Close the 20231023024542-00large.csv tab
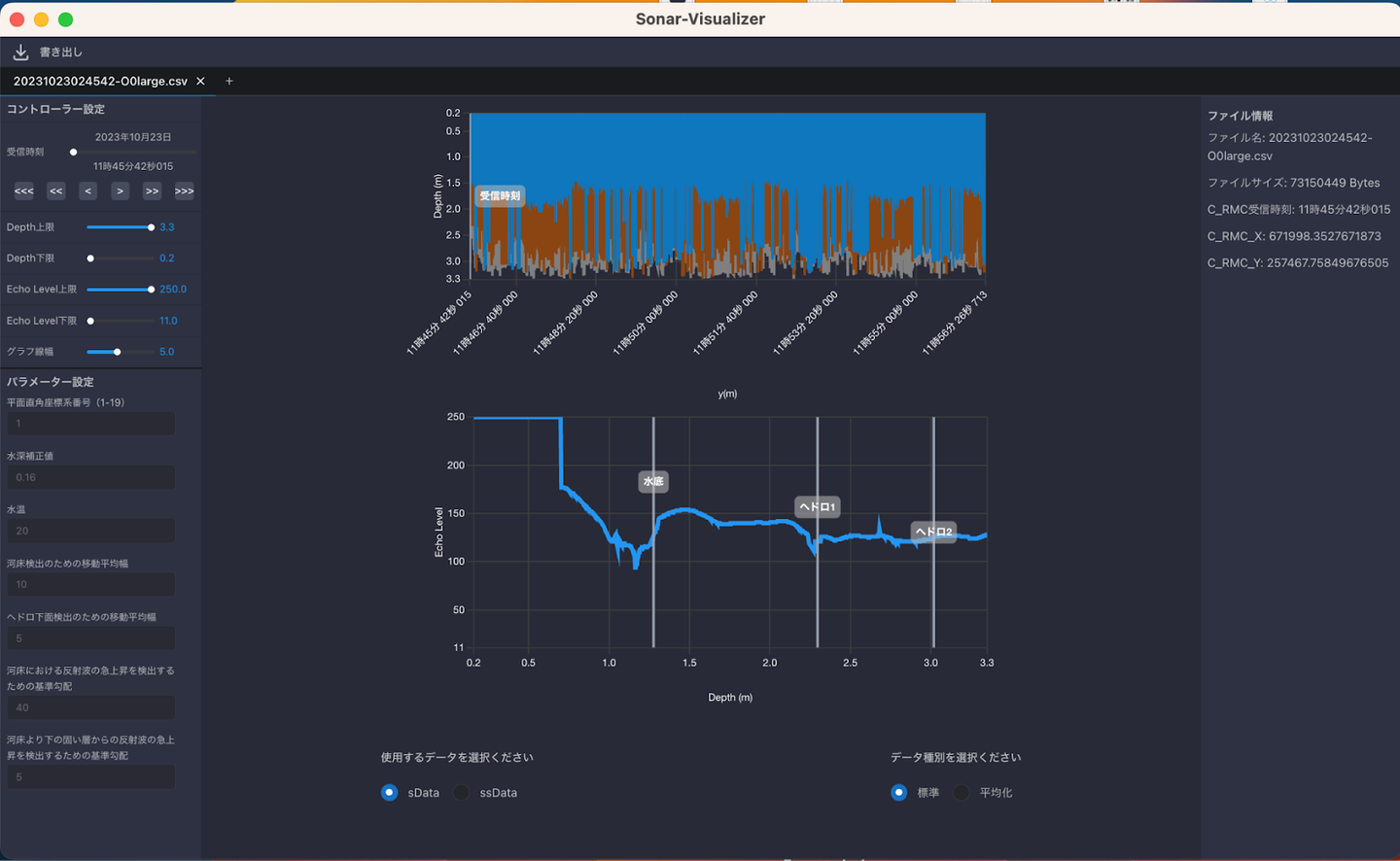 200,82
